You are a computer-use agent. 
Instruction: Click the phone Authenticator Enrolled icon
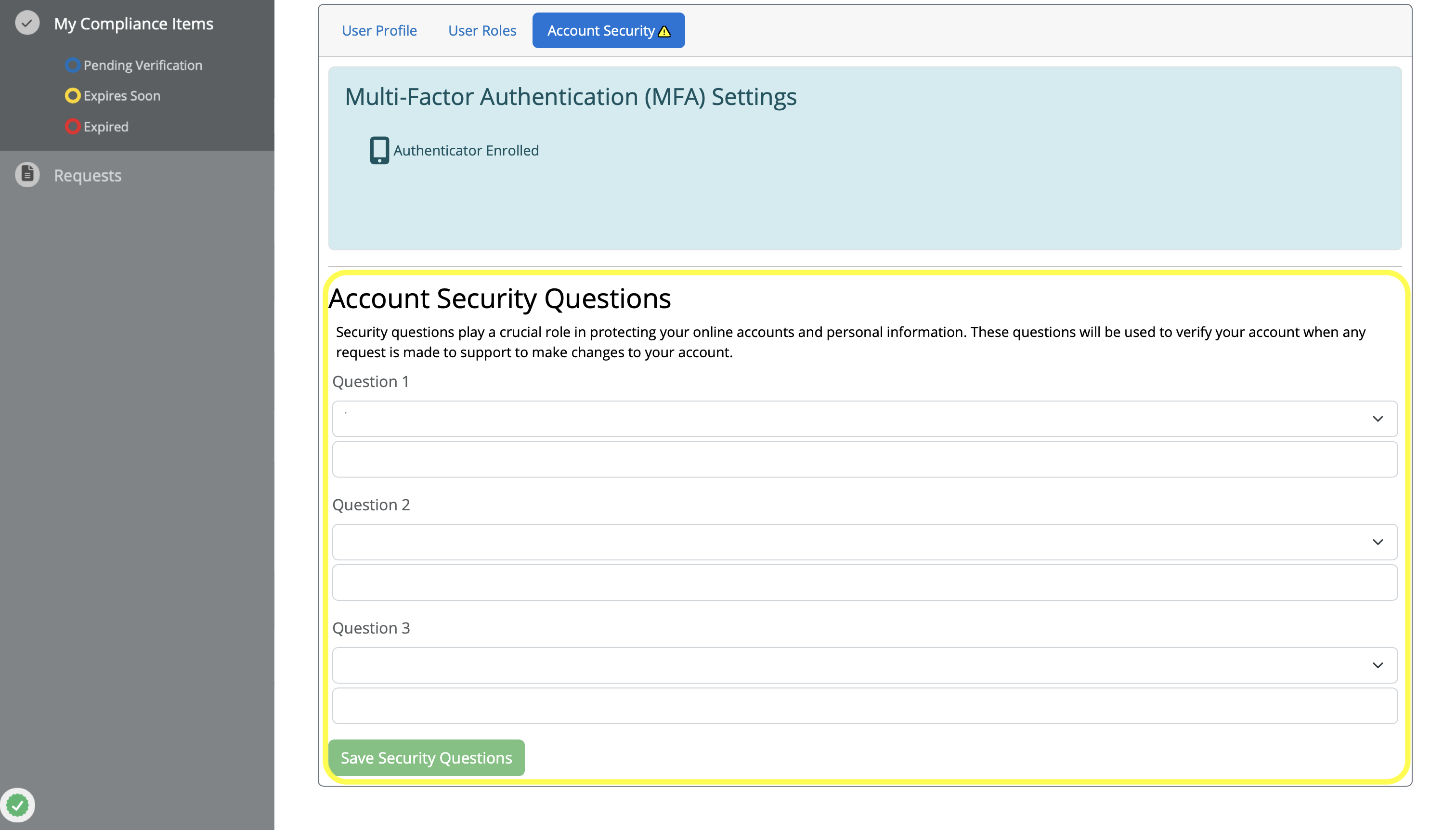click(x=379, y=151)
